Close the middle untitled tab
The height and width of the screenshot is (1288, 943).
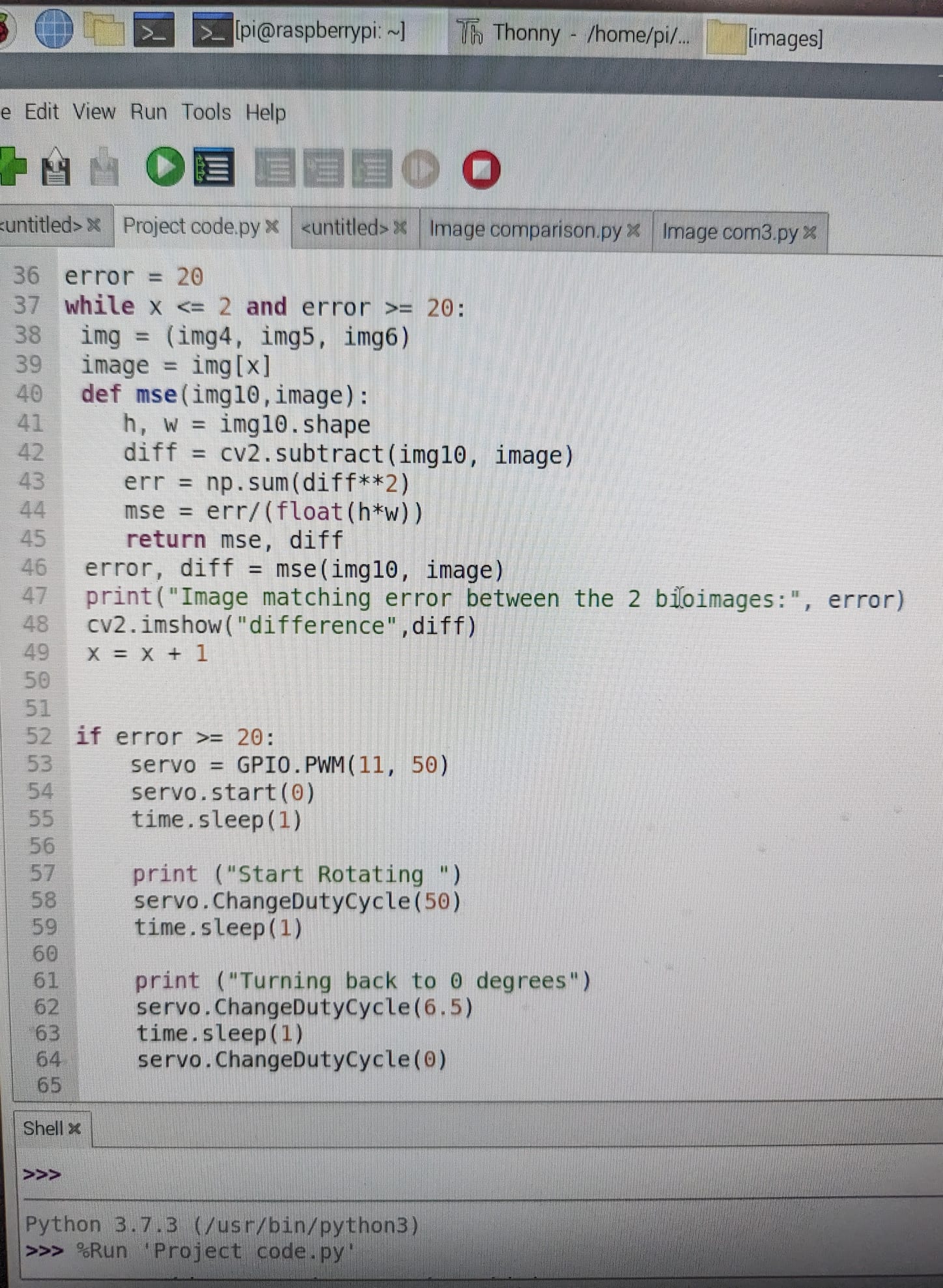401,227
